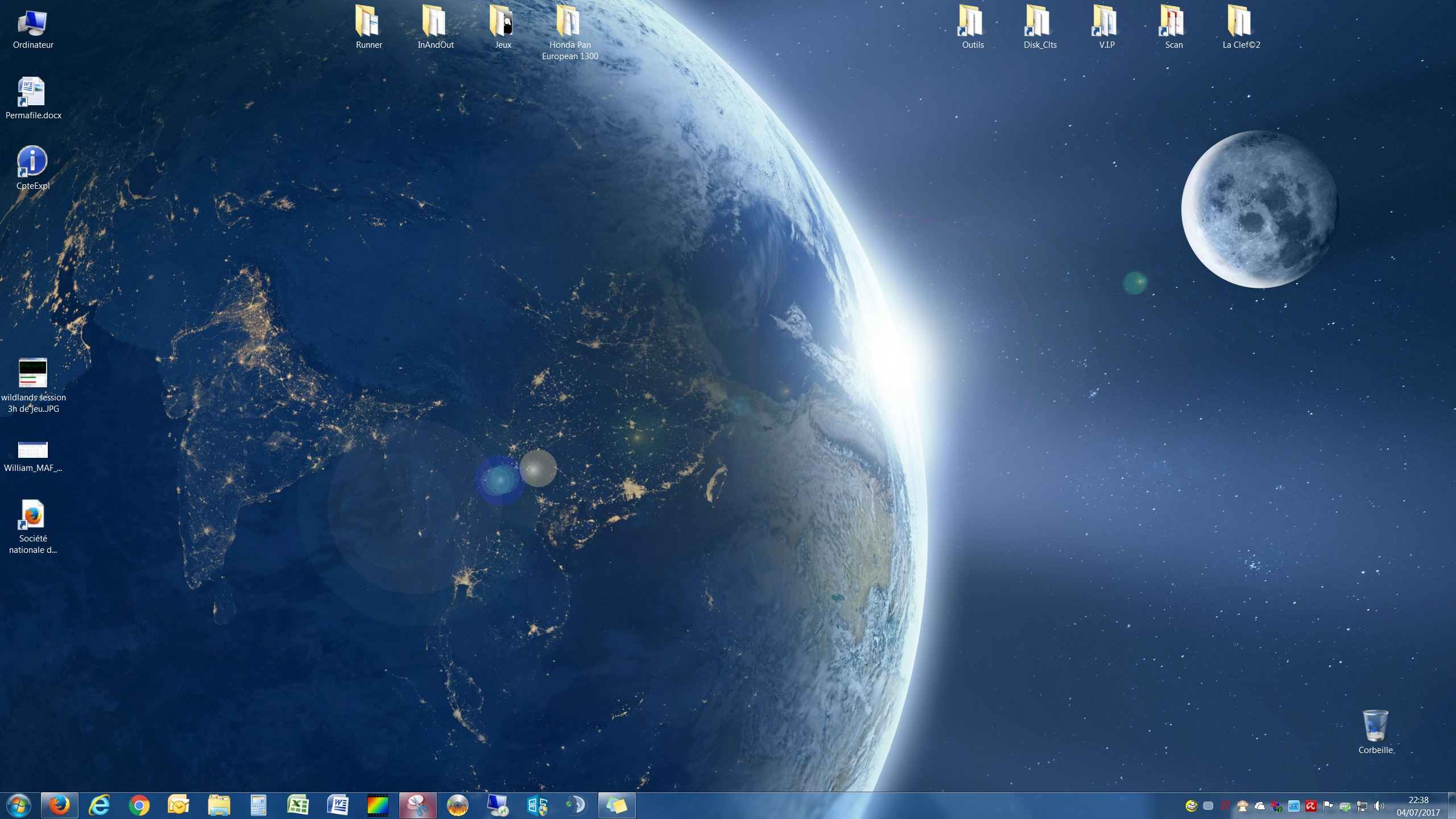Open the Windows Start menu
The height and width of the screenshot is (819, 1456).
pyautogui.click(x=19, y=805)
